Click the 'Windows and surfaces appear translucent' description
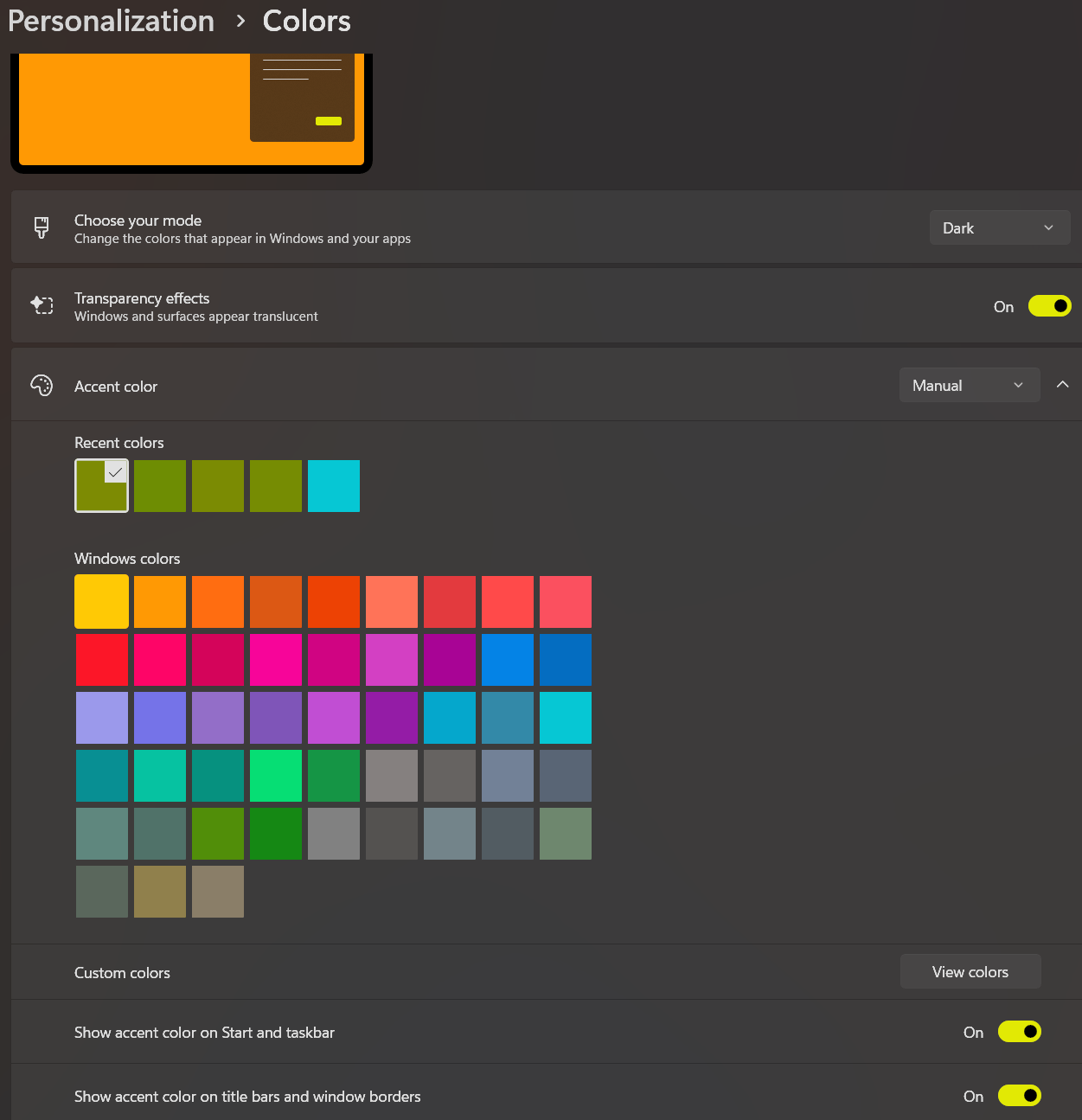The height and width of the screenshot is (1120, 1082). click(x=196, y=317)
